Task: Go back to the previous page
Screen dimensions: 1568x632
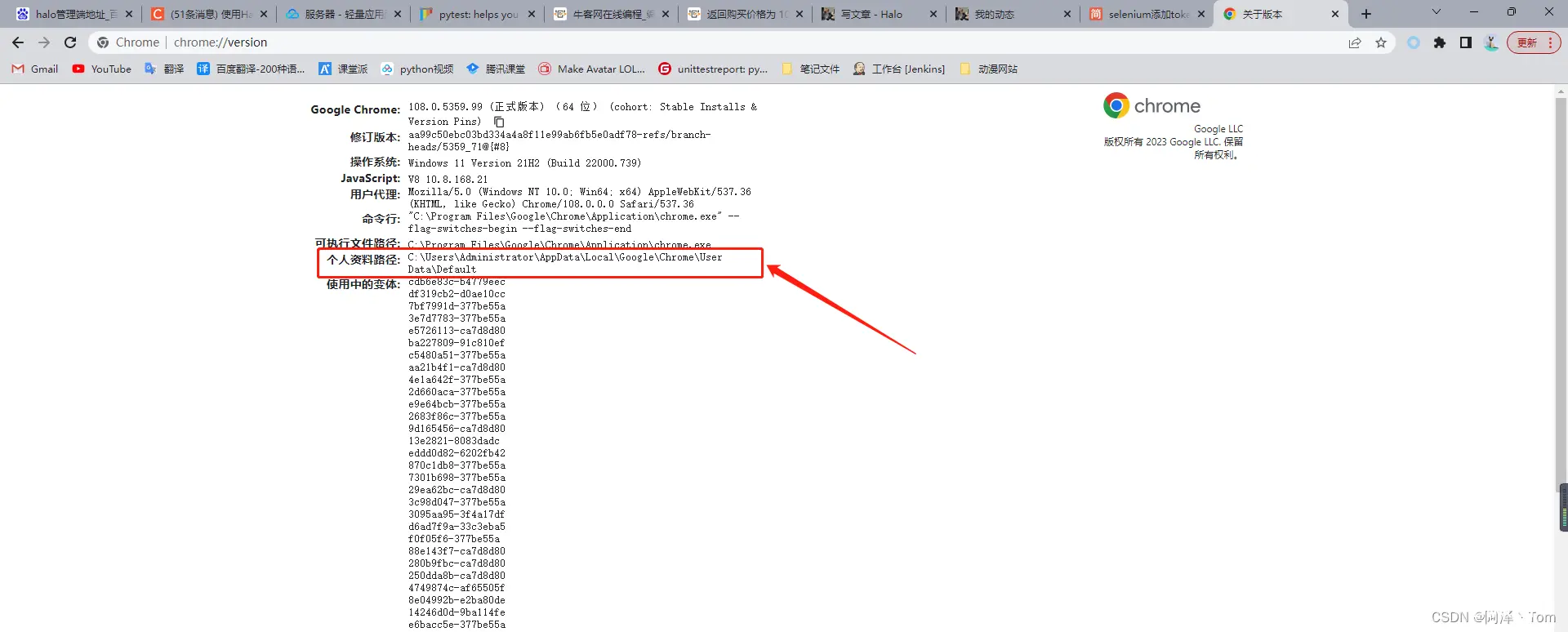Action: [x=18, y=42]
